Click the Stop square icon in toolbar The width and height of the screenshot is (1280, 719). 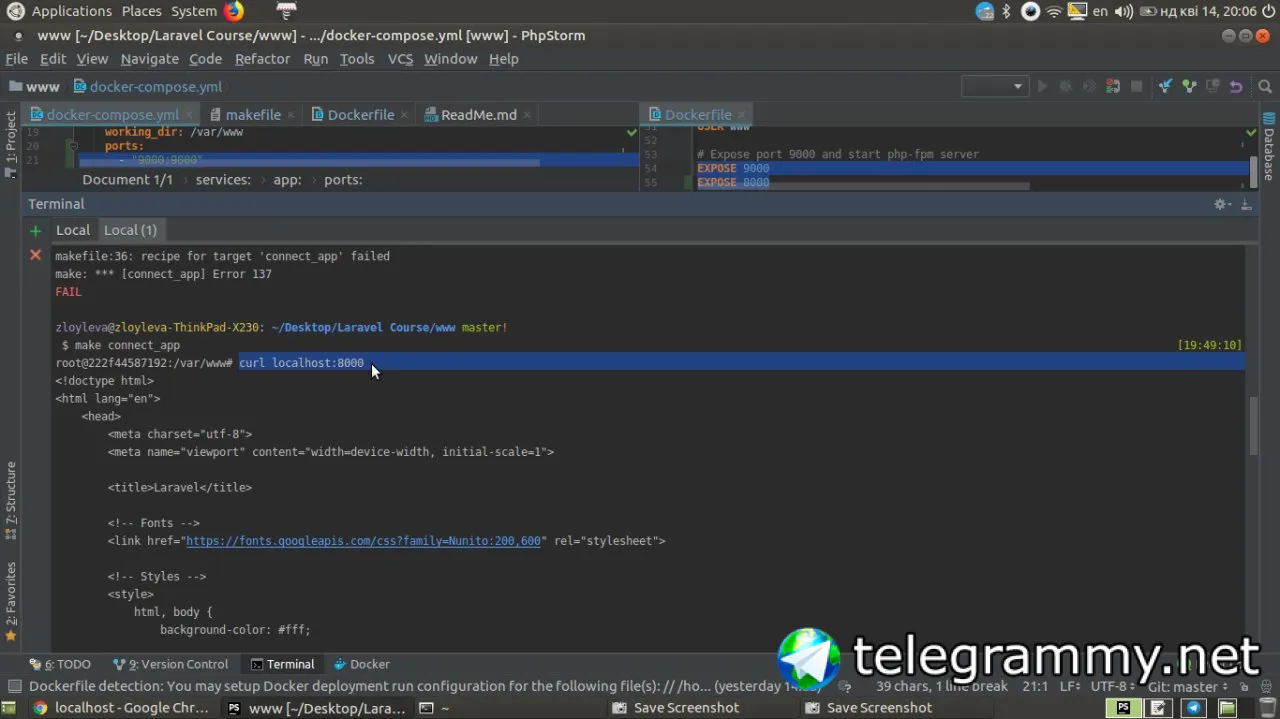1136,87
